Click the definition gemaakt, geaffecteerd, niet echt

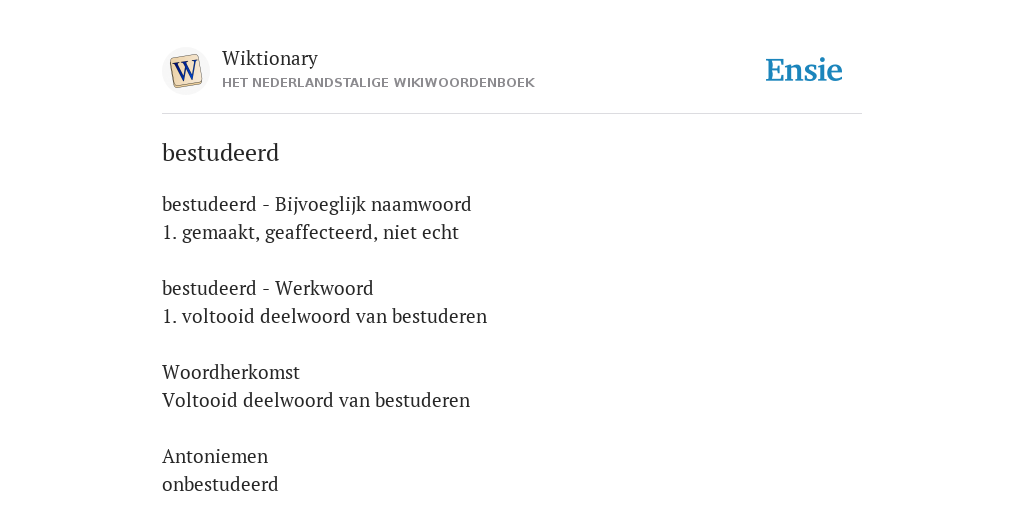coord(310,232)
